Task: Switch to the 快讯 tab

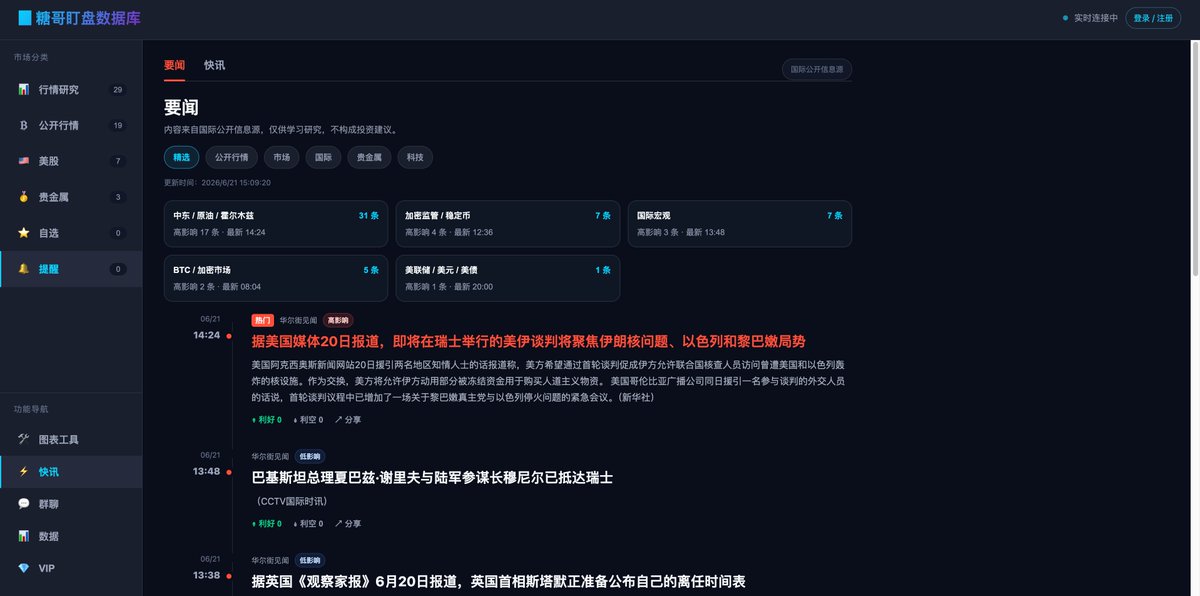Action: (214, 65)
